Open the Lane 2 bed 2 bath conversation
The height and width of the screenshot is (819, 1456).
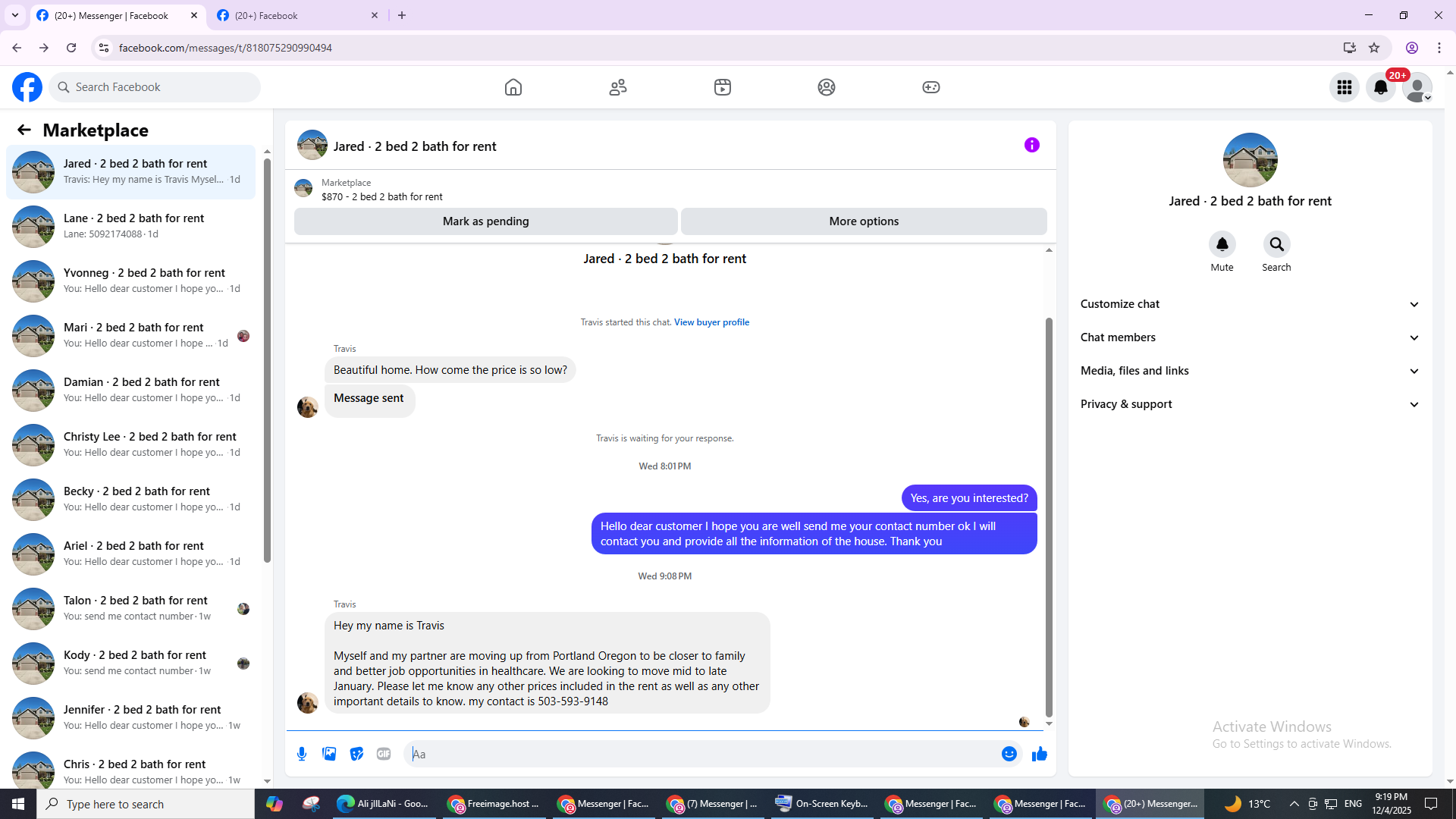click(133, 226)
